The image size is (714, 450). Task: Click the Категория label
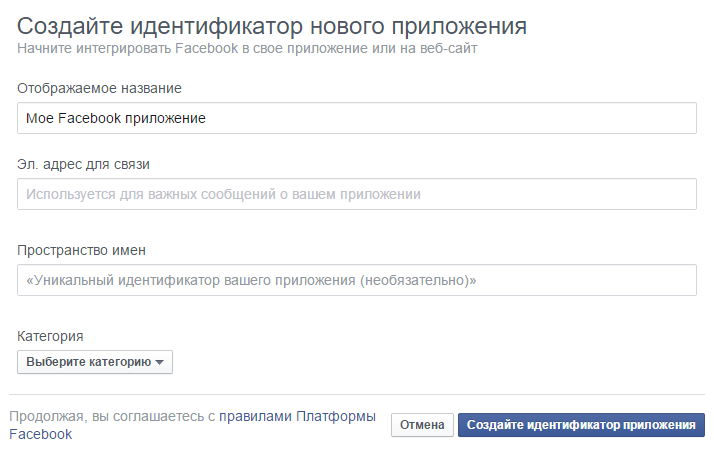[50, 336]
